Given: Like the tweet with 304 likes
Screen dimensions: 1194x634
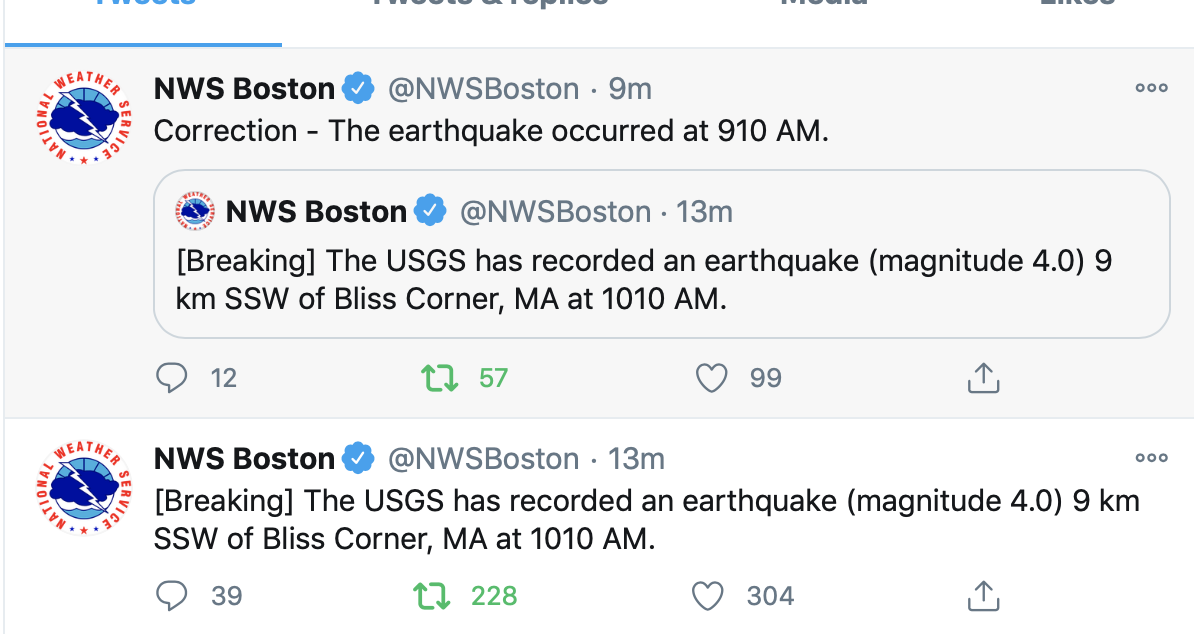Looking at the screenshot, I should 707,595.
